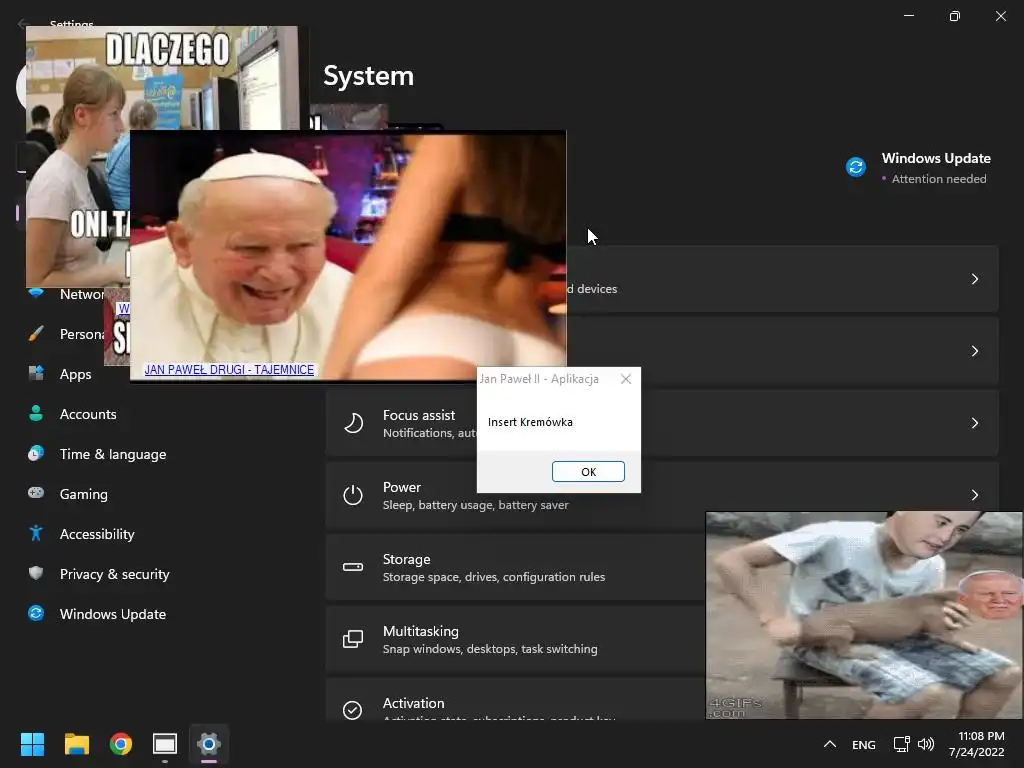This screenshot has height=768, width=1024.
Task: Open Windows Update in the sidebar
Action: [112, 614]
